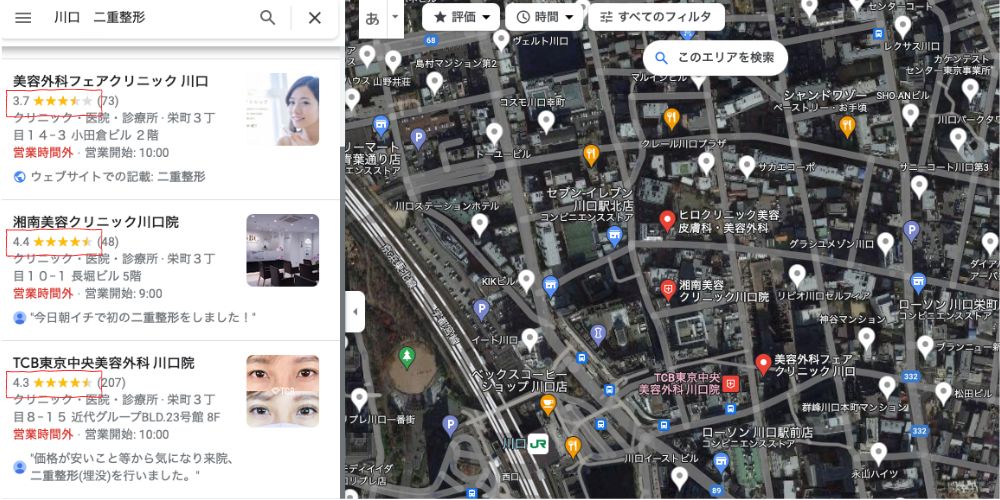Click the あ input mode indicator

click(x=372, y=18)
